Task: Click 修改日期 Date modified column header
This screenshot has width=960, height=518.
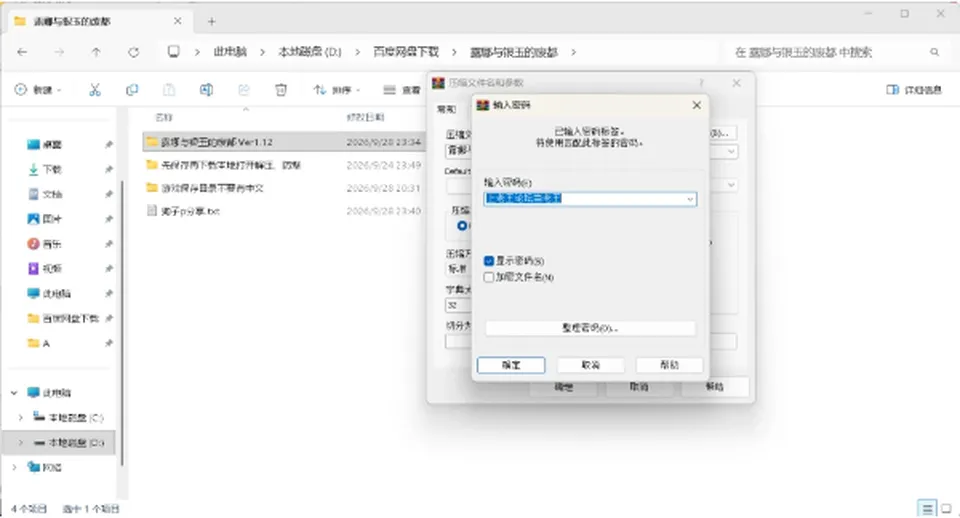Action: pos(366,117)
